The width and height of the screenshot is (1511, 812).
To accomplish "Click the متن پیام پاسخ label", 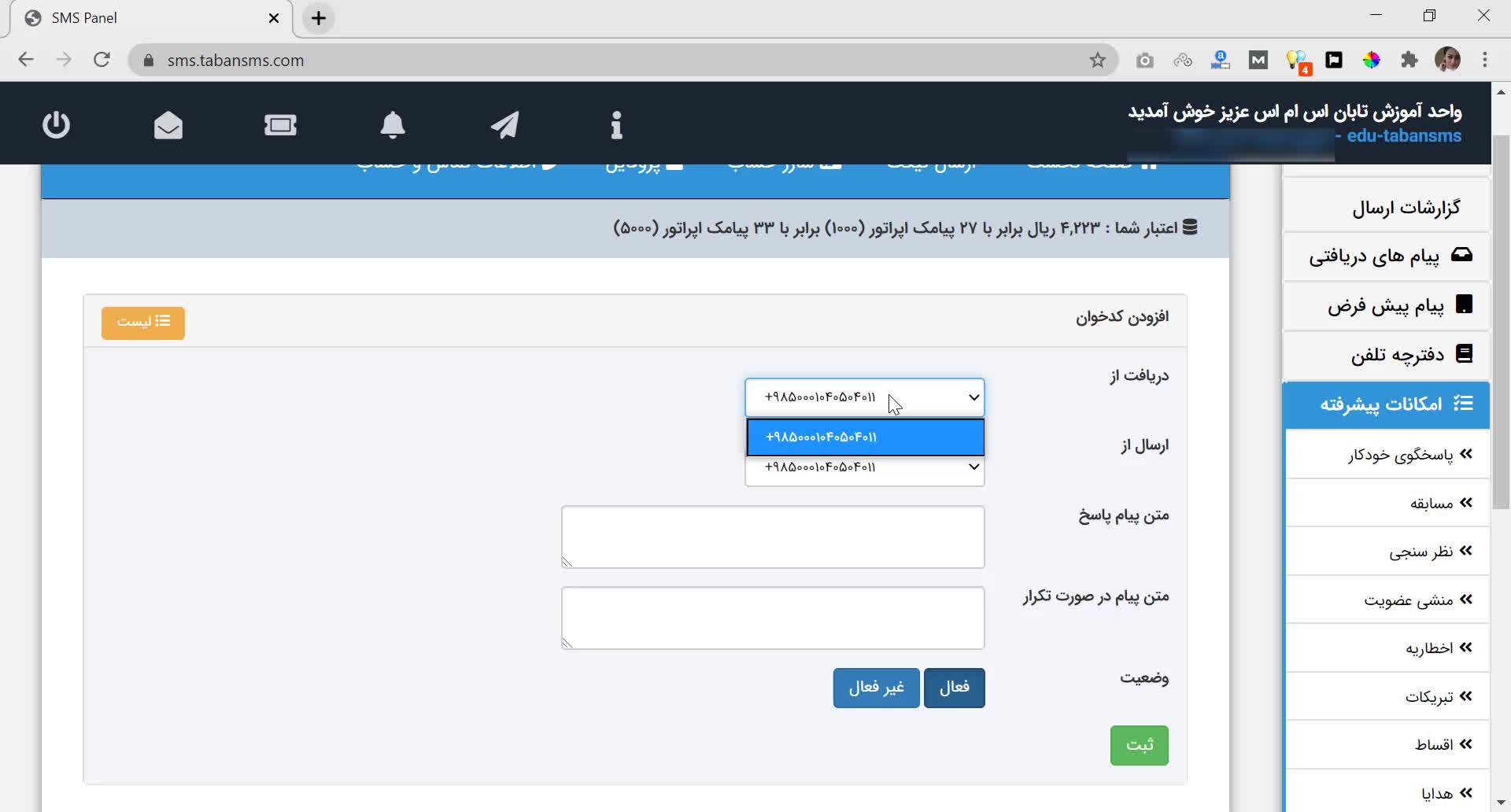I will pos(1124,515).
